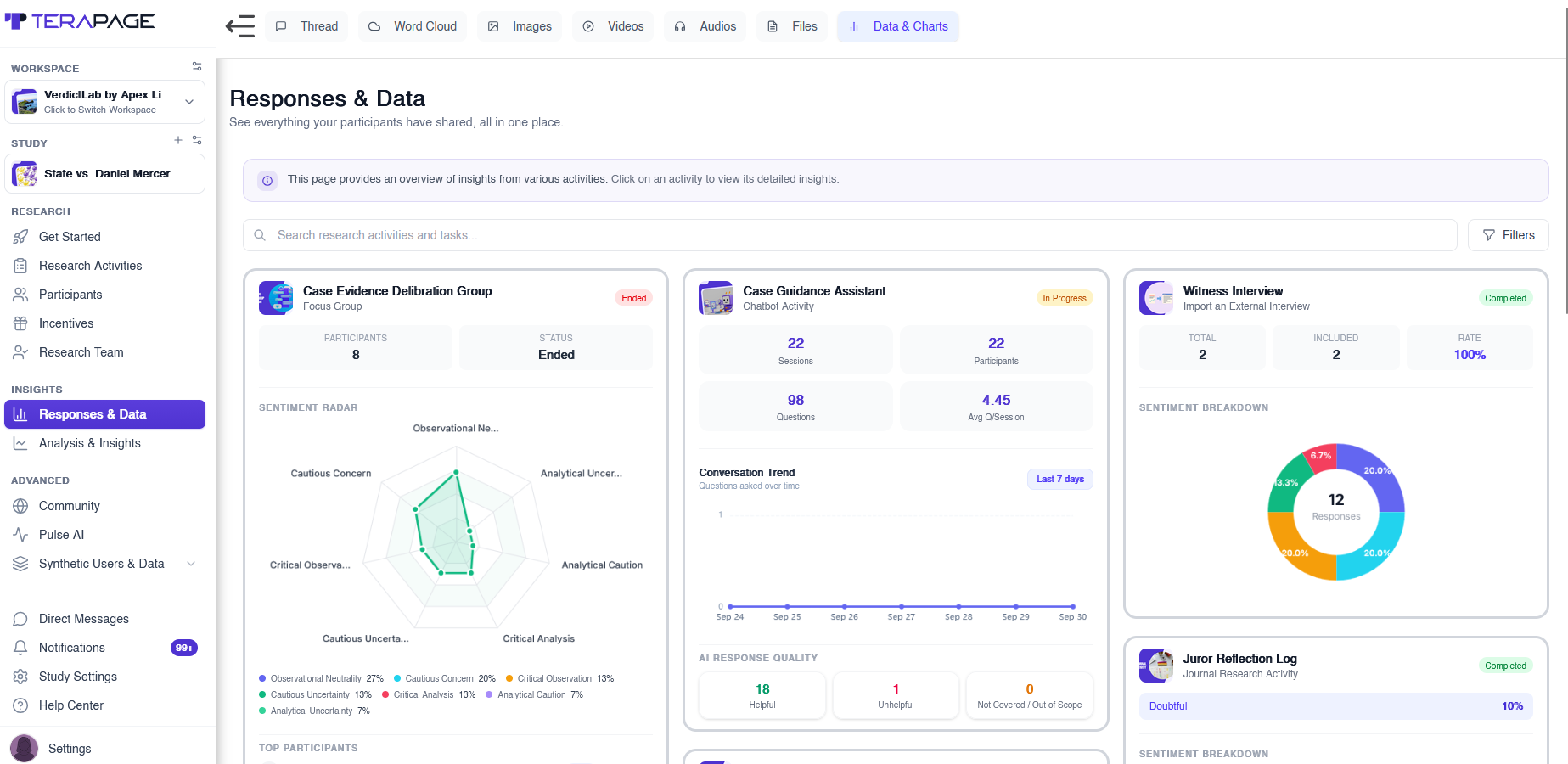
Task: Click the Doubtful 10% progress bar
Action: pos(1335,706)
